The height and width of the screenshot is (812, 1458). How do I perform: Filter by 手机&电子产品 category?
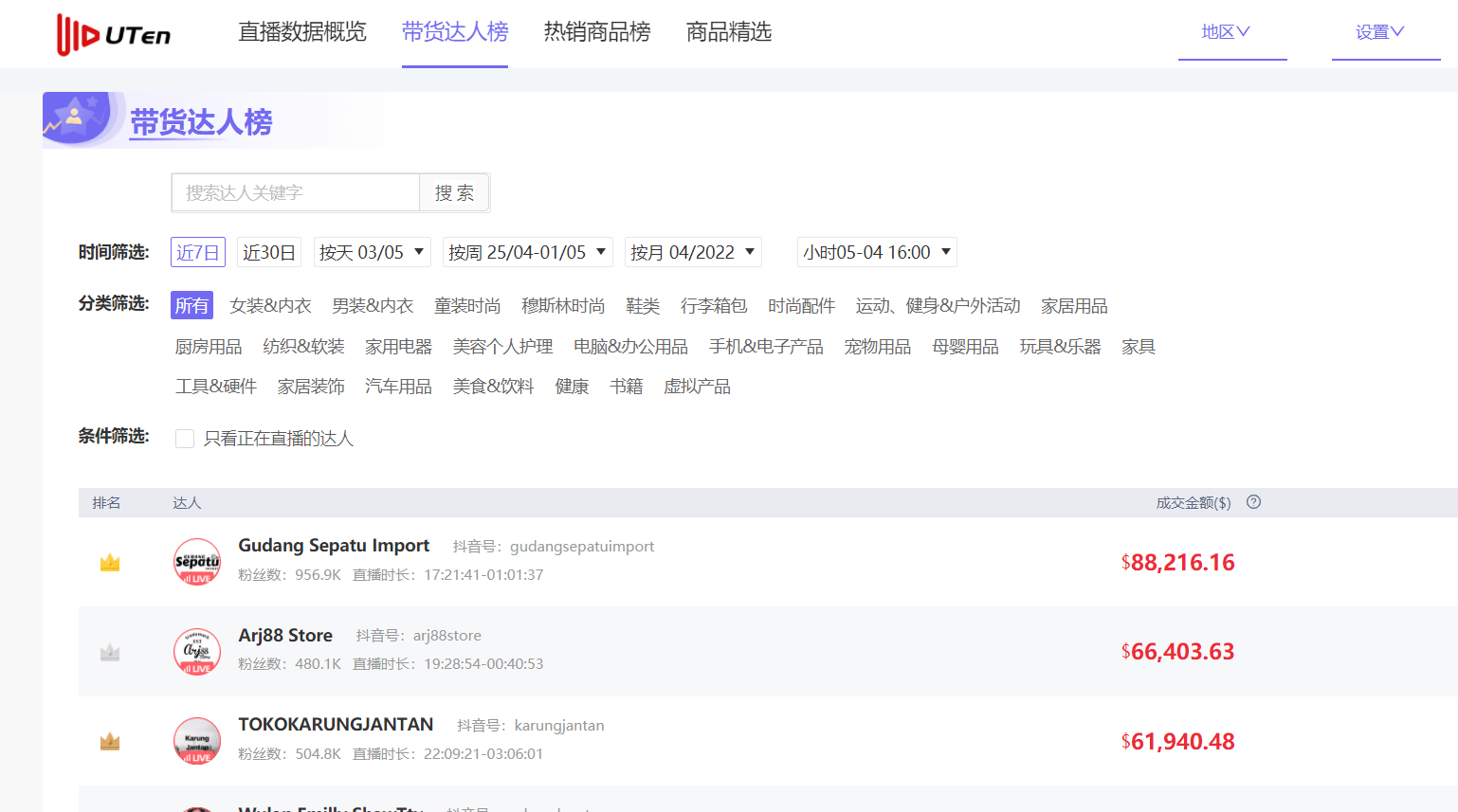[766, 347]
